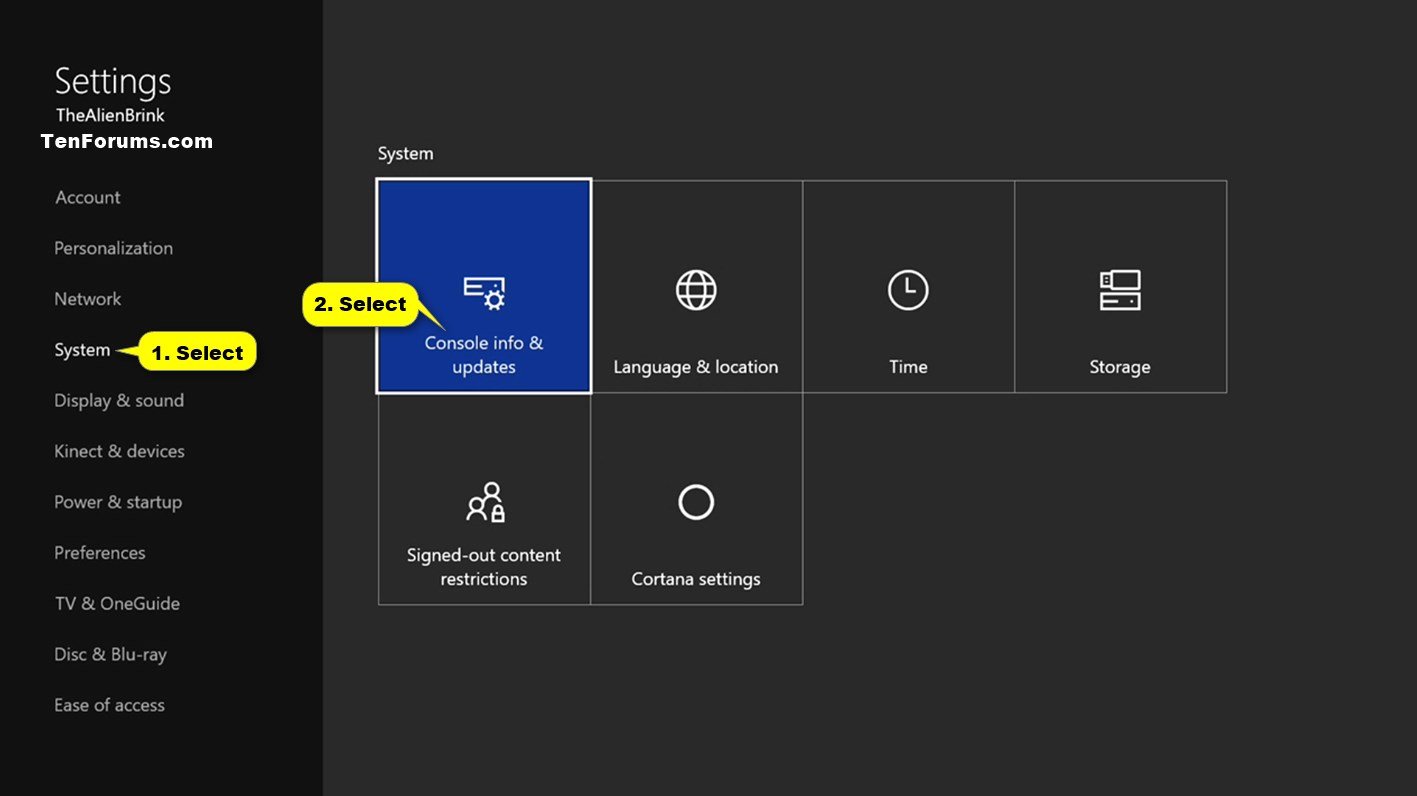
Task: Click the drive icon on Storage tile
Action: [x=1120, y=290]
